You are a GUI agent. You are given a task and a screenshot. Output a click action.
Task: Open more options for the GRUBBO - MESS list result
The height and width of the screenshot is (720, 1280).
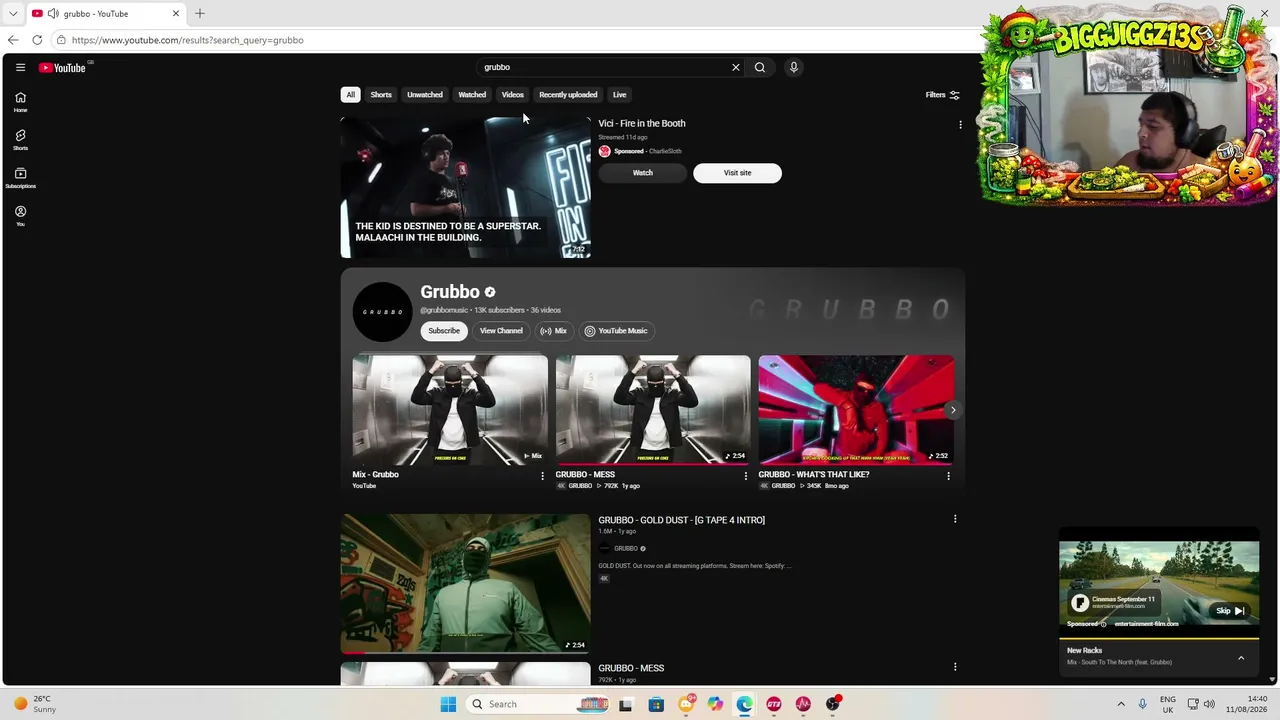coord(955,667)
